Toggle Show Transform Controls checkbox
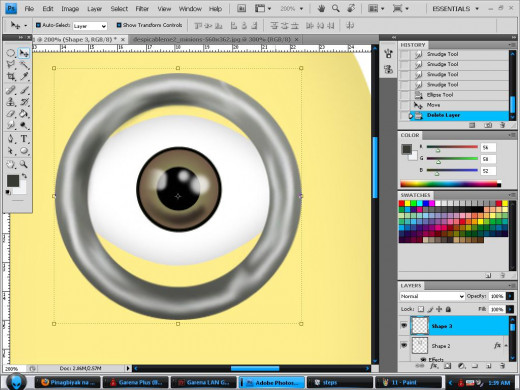520x390 pixels. click(119, 25)
